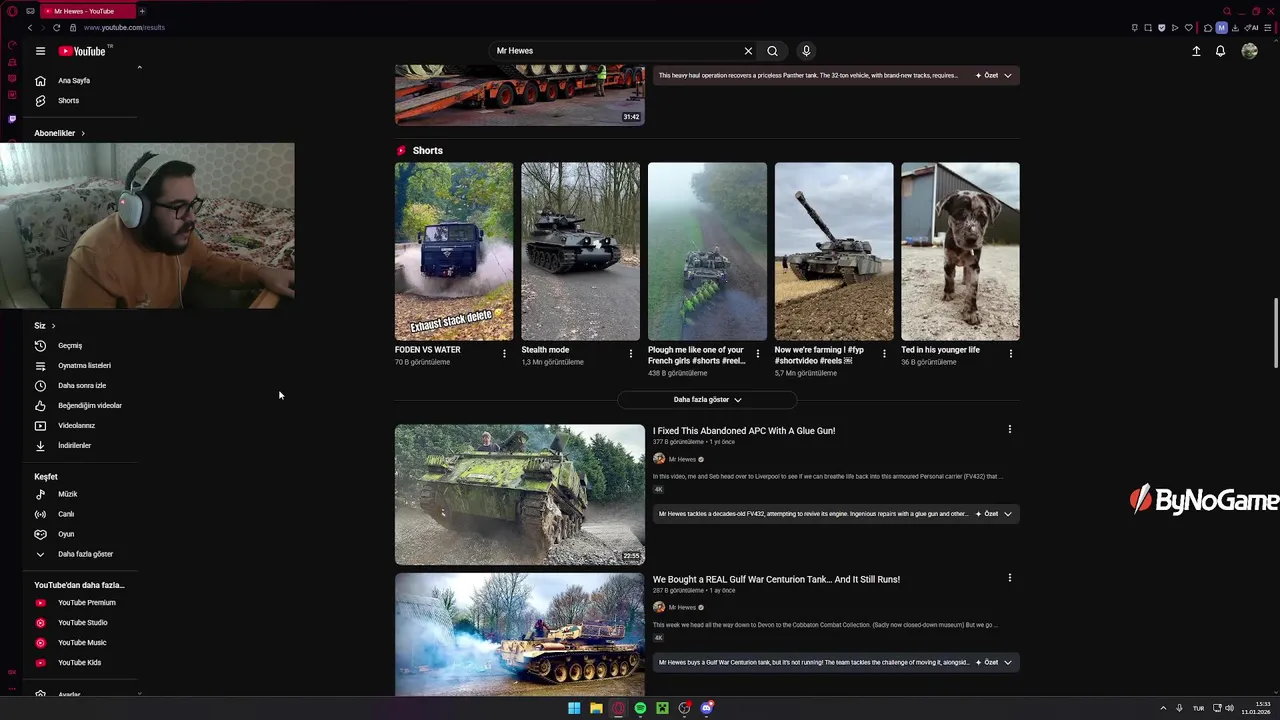This screenshot has width=1280, height=720.
Task: Open Mr Hewes channel under Glue Gun video
Action: 682,459
